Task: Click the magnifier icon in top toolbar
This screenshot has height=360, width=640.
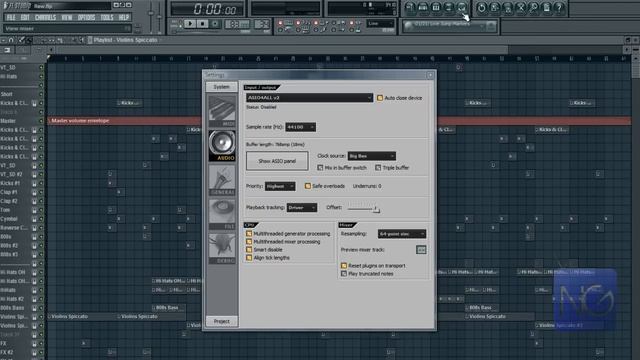Action: (x=533, y=8)
